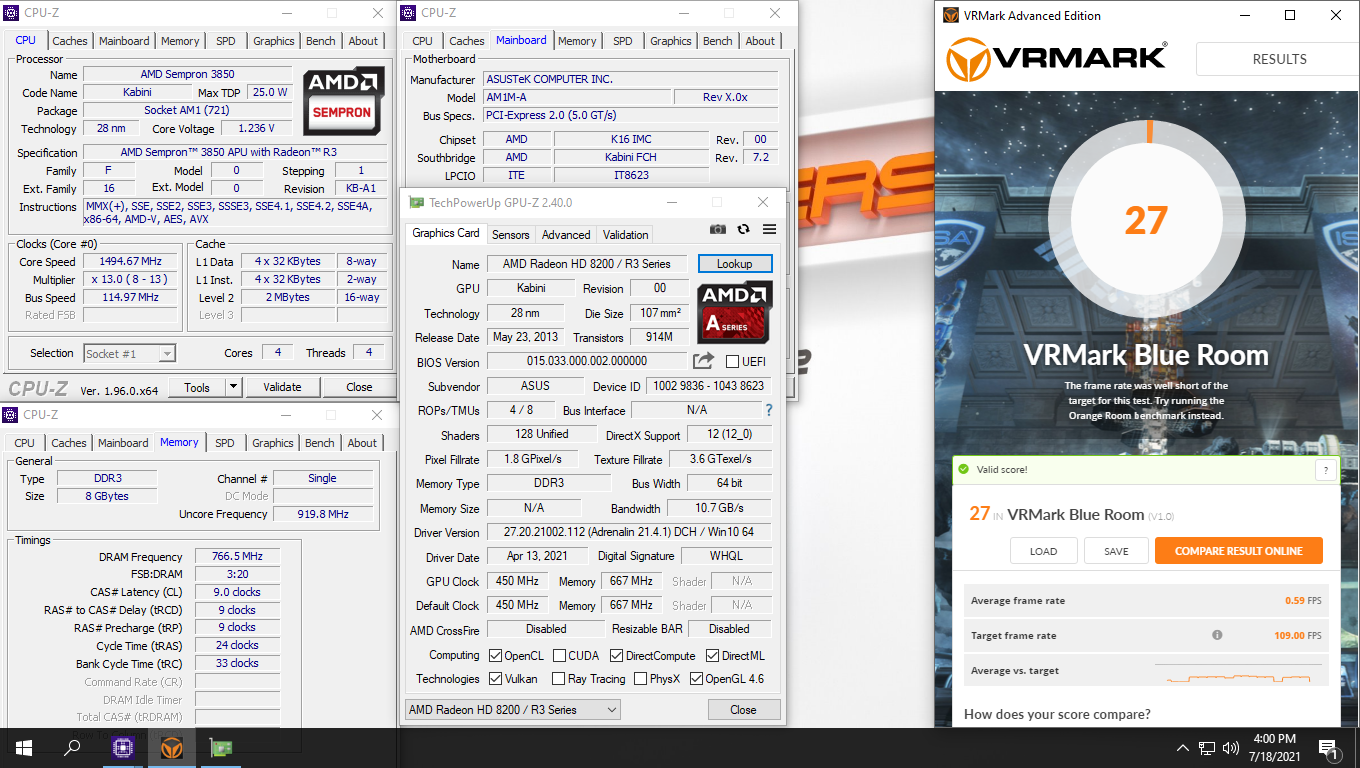Image resolution: width=1360 pixels, height=768 pixels.
Task: Click the Lookup button in GPU-Z
Action: tap(734, 264)
